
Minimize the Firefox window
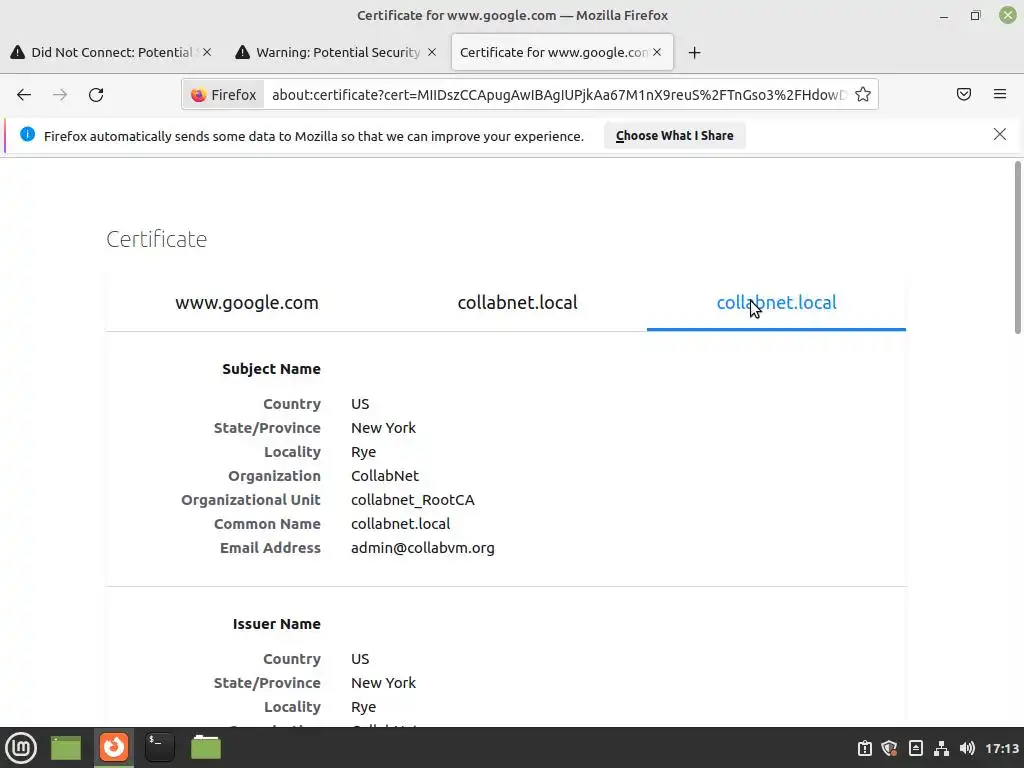click(944, 16)
